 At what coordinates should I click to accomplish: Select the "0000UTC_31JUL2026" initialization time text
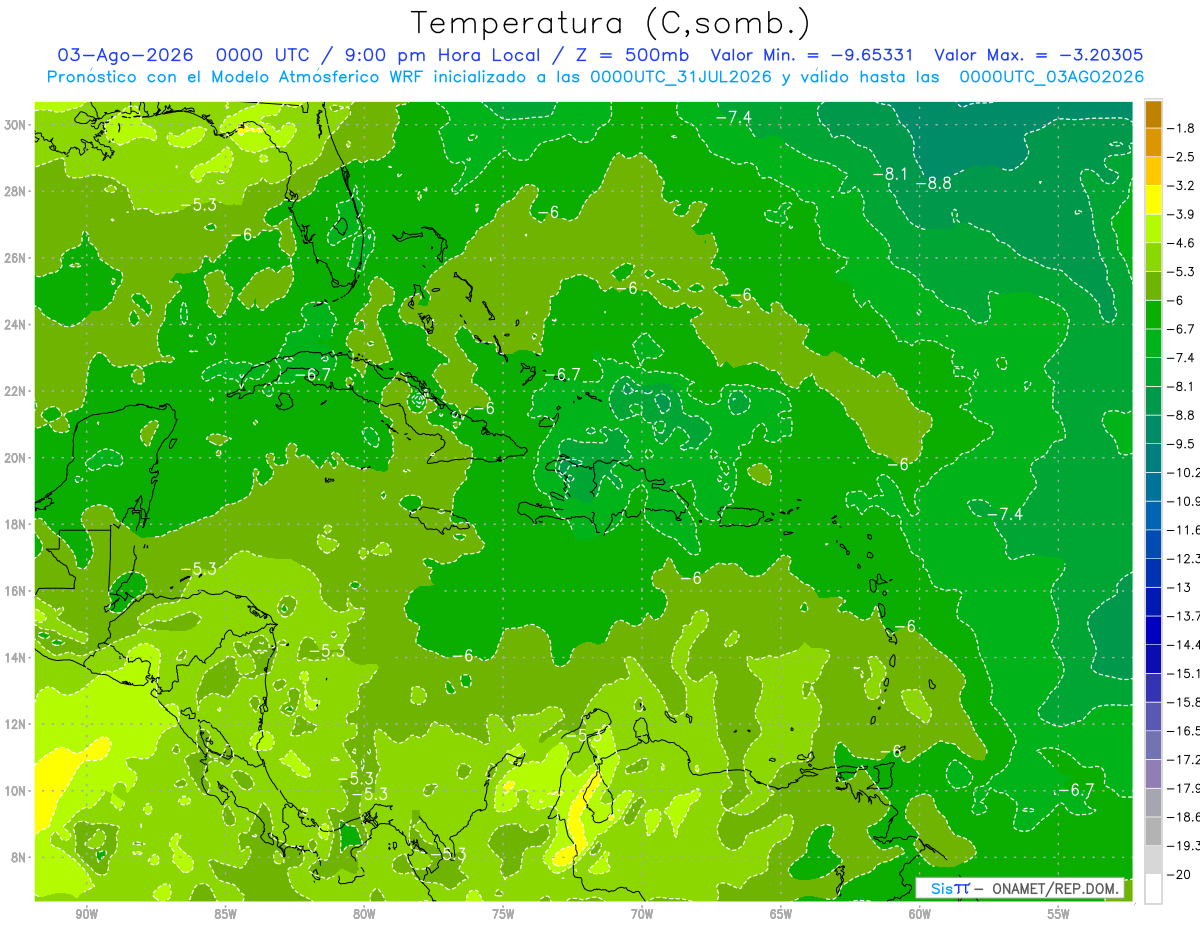point(681,76)
